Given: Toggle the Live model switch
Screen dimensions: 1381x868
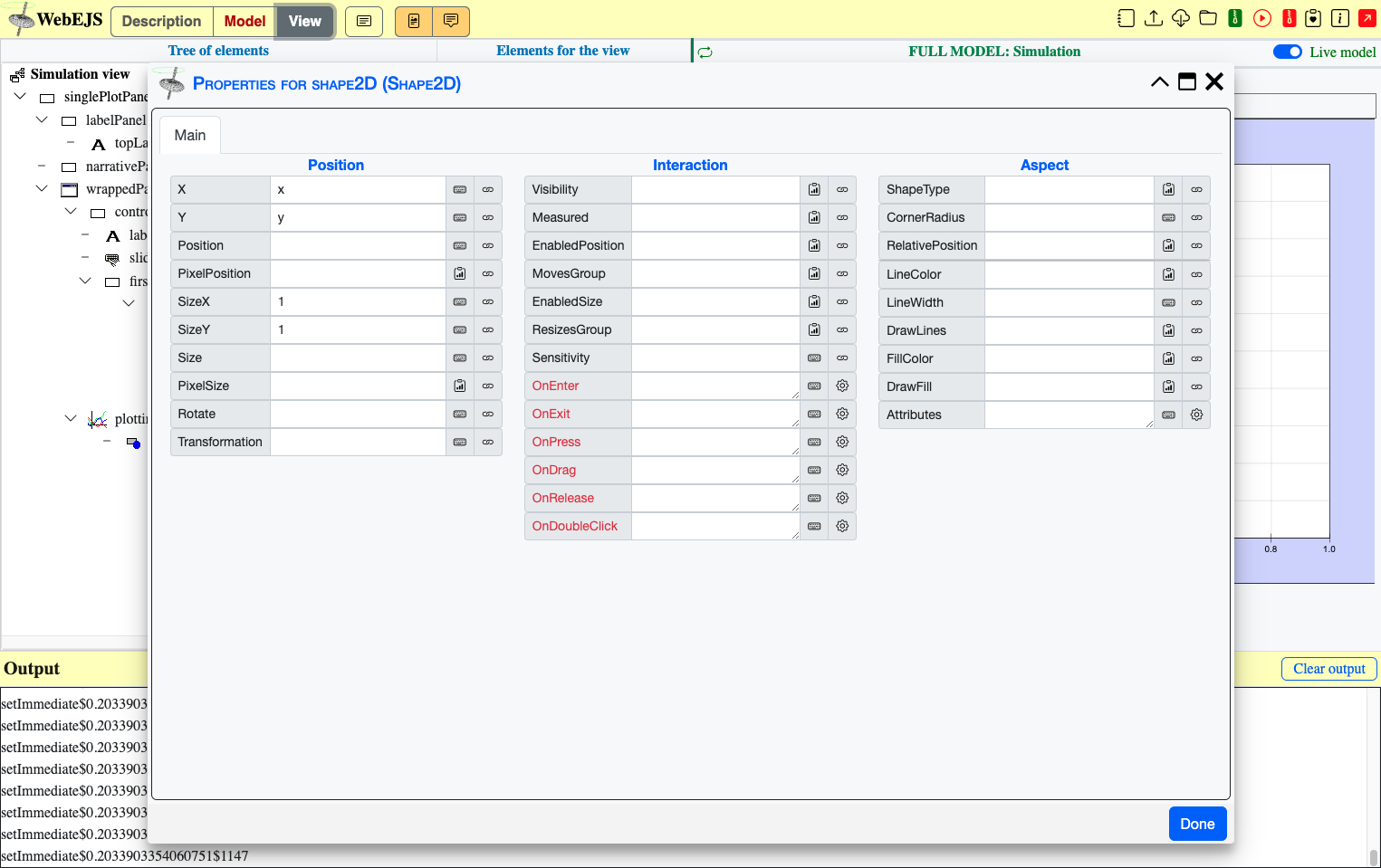Looking at the screenshot, I should coord(1288,52).
